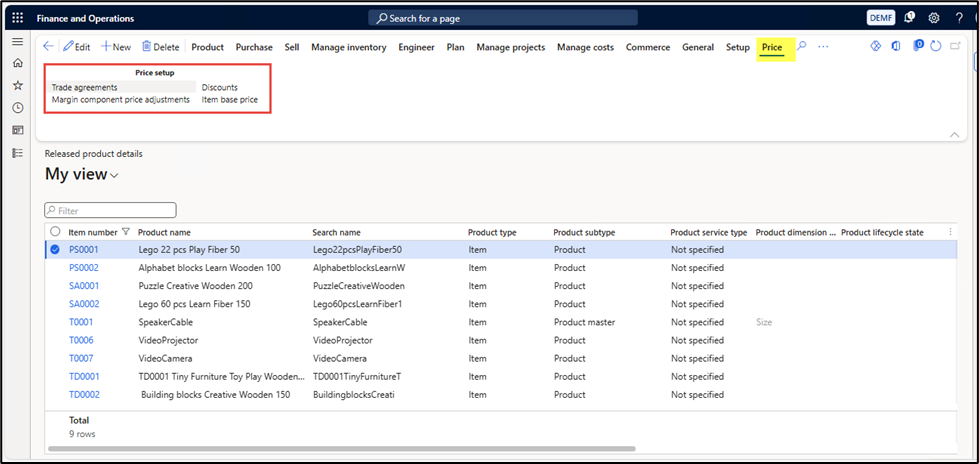Viewport: 979px width, 464px height.
Task: Deselect the PS0001 row checkmark
Action: point(55,250)
